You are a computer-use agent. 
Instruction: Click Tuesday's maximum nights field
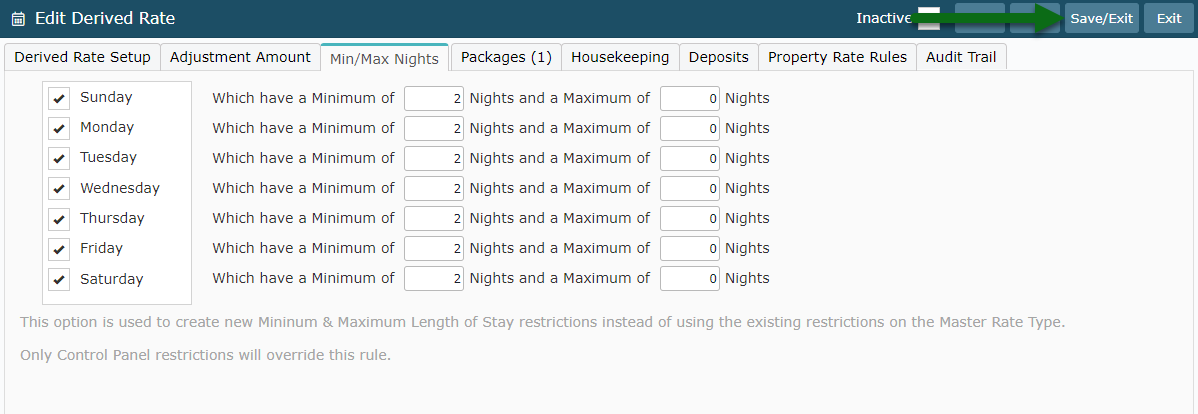click(x=690, y=159)
